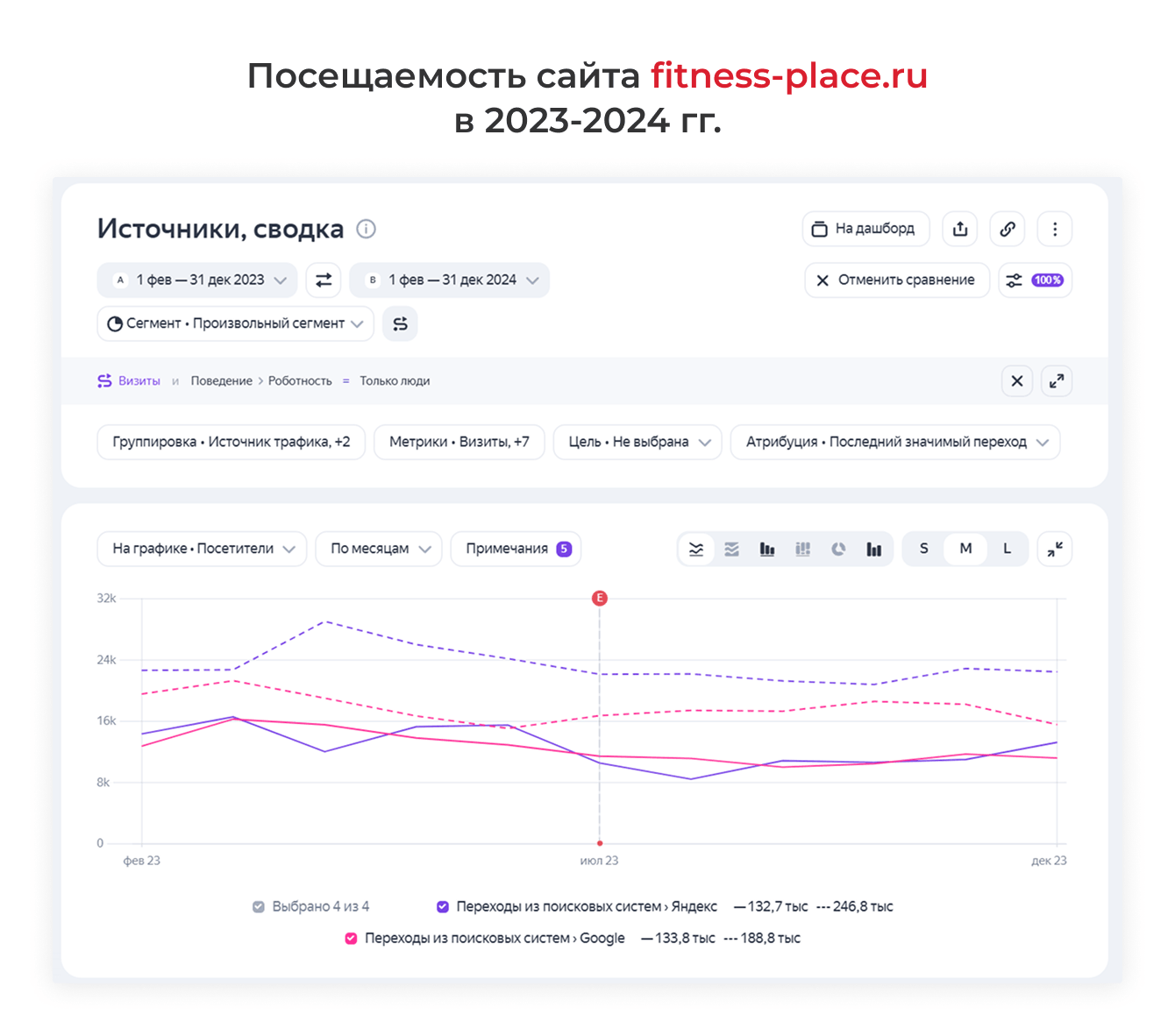
Task: Open Атрибуция Последний значимый переход dropdown
Action: pyautogui.click(x=895, y=442)
